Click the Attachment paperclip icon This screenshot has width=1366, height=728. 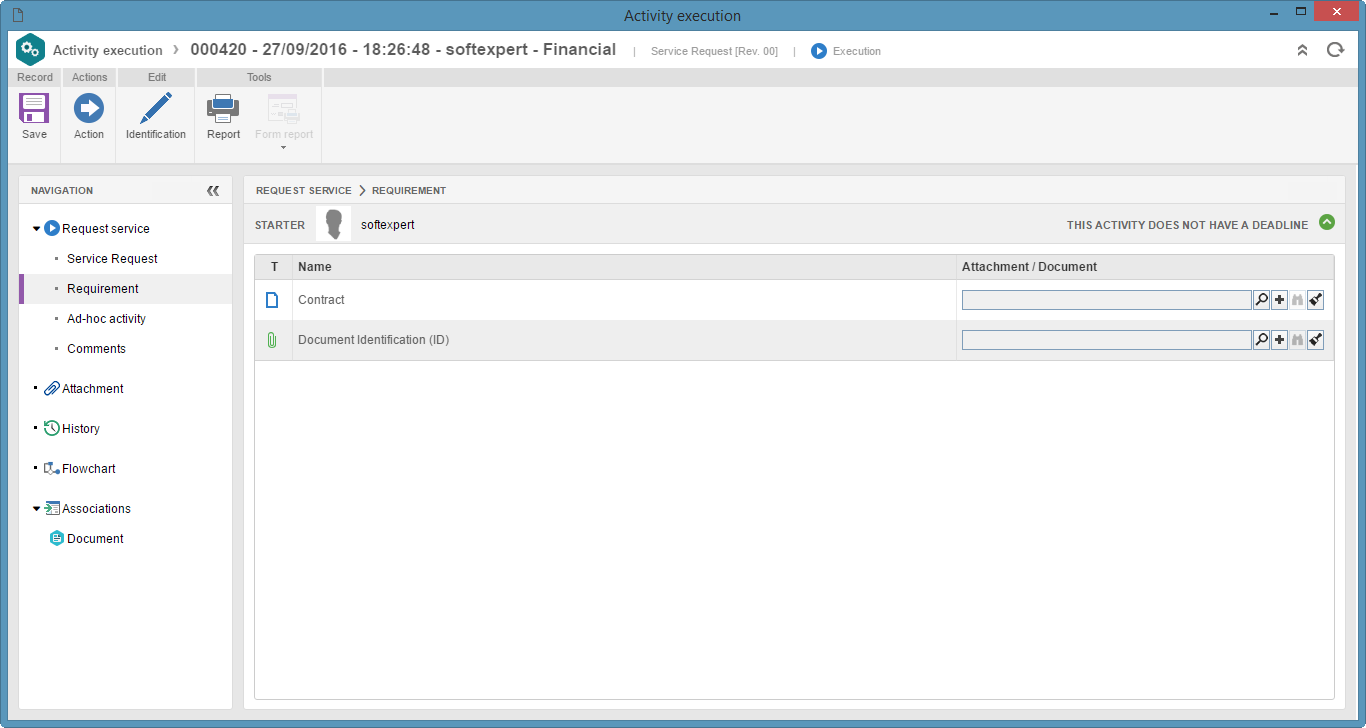[52, 389]
